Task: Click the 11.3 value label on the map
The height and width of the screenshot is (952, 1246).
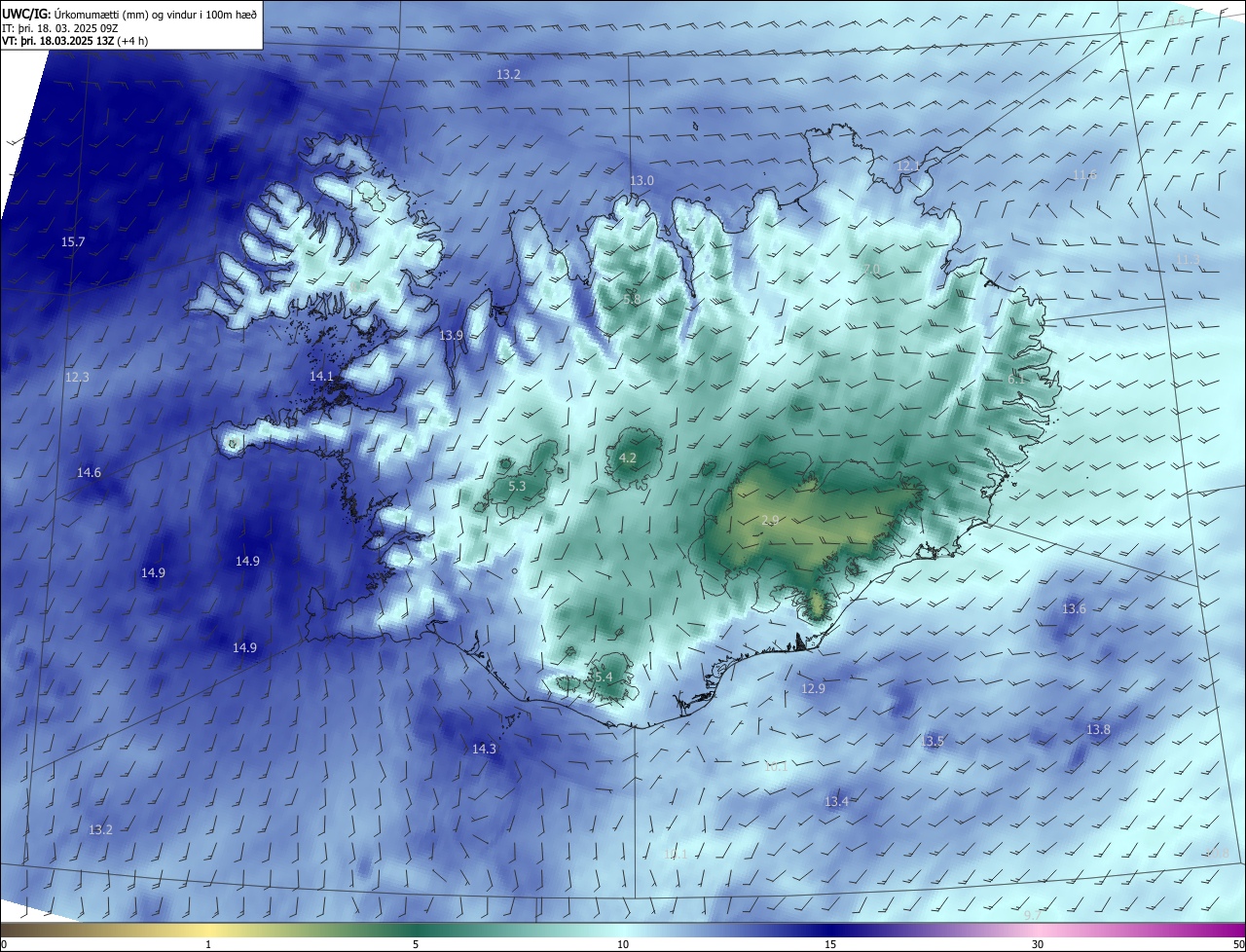Action: pyautogui.click(x=1188, y=259)
